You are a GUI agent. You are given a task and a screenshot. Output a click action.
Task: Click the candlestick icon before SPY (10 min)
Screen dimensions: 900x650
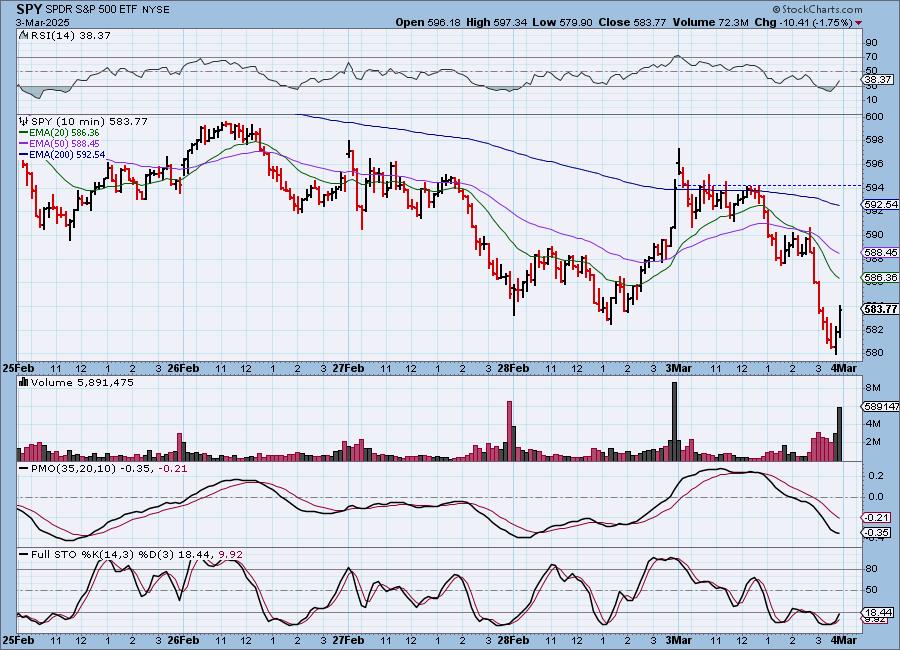point(24,121)
